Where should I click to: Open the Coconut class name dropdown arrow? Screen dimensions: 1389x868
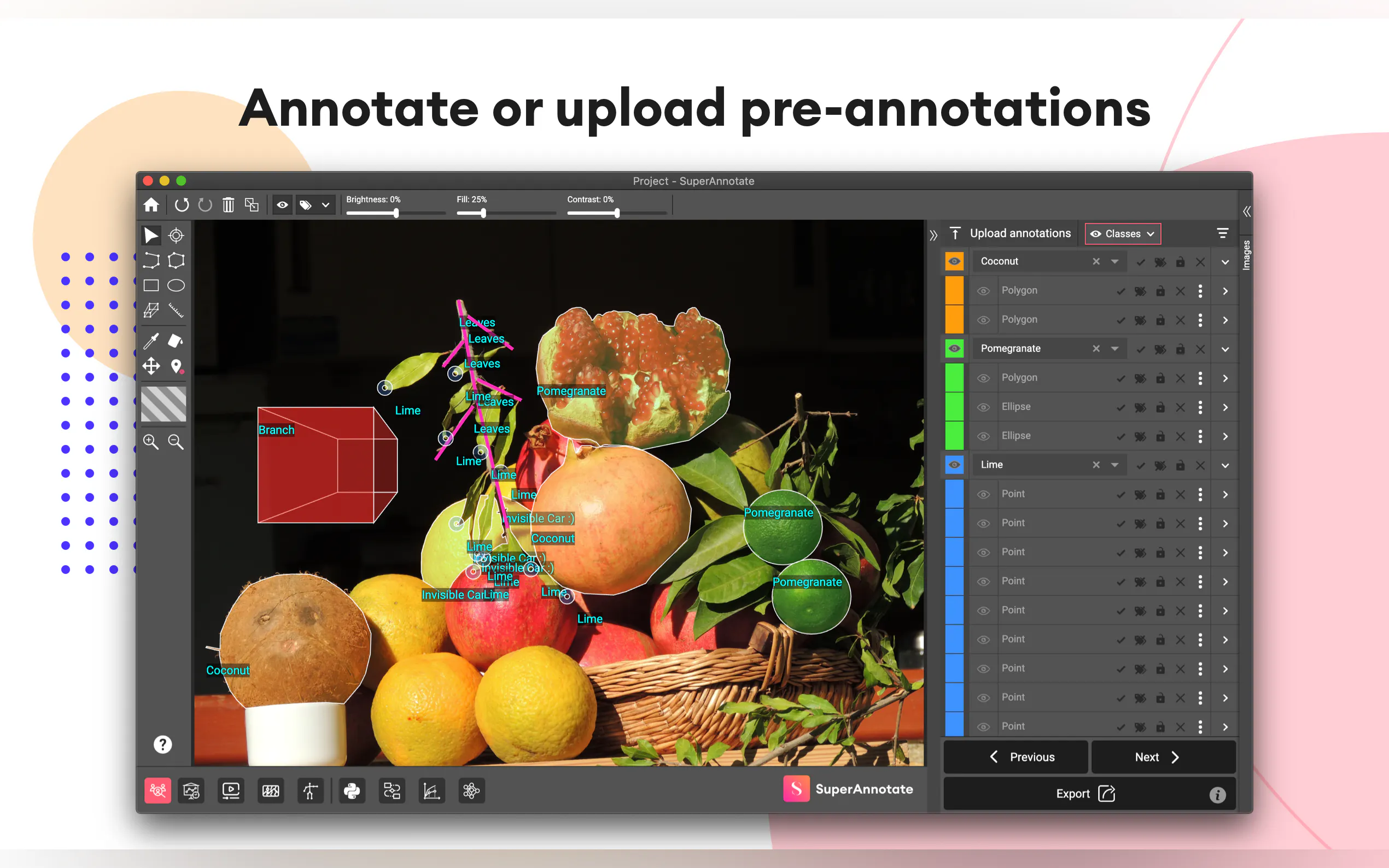(1114, 262)
